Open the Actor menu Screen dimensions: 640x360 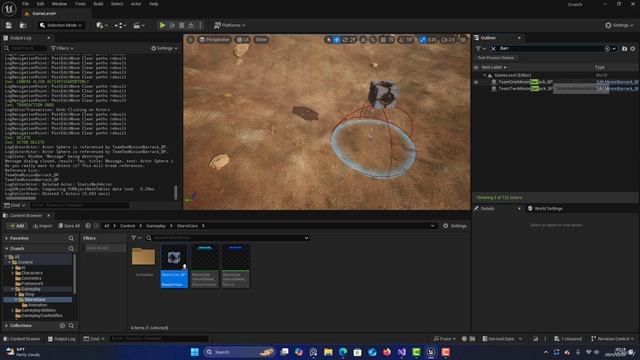point(136,4)
